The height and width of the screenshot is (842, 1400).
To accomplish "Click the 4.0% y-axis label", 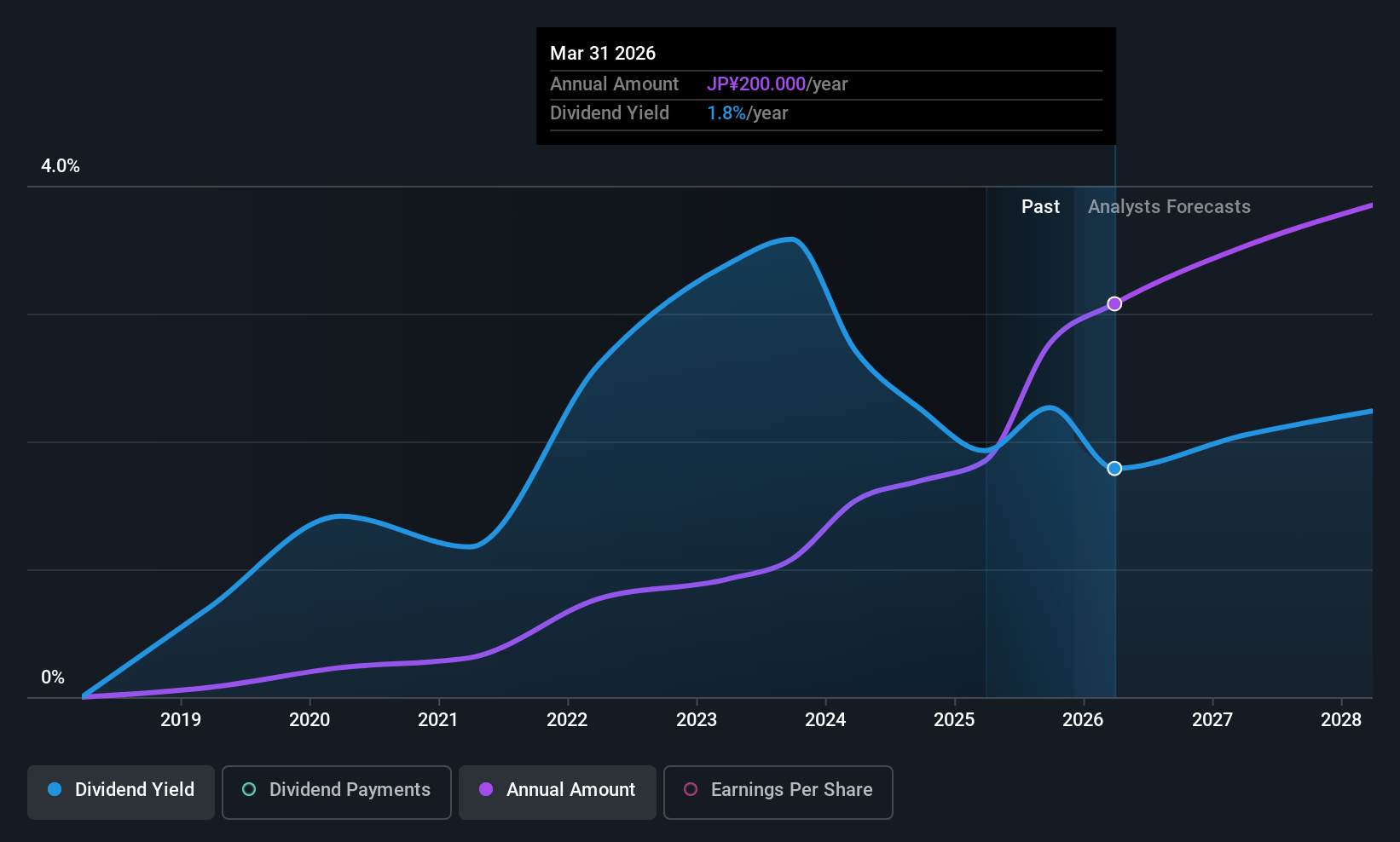I will click(x=61, y=166).
